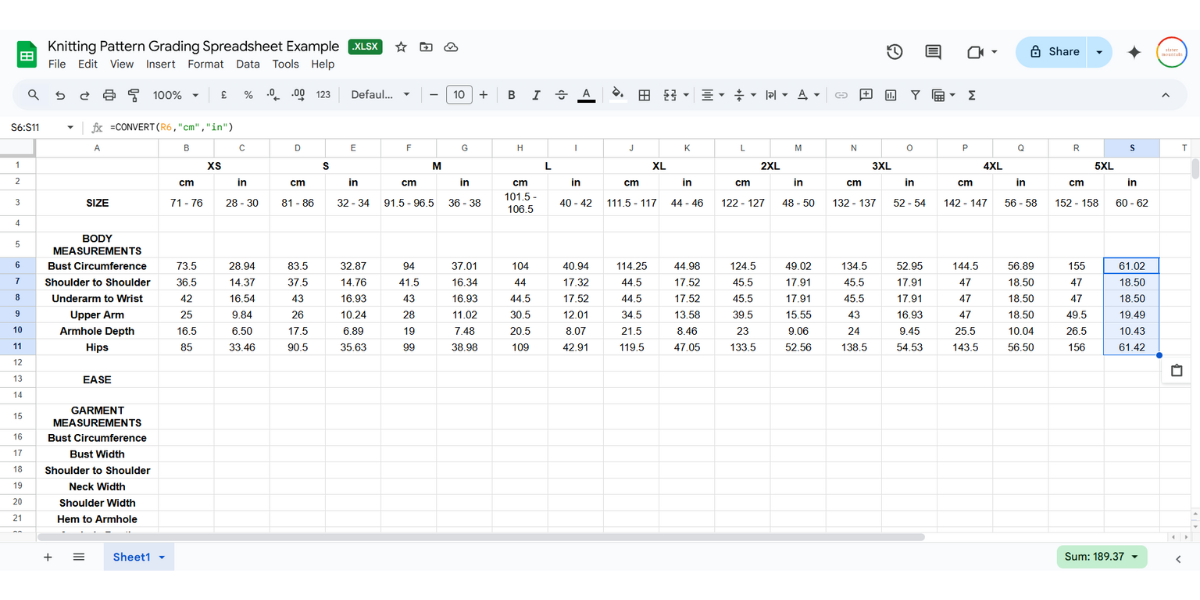Open the paste options clipboard icon

1176,371
